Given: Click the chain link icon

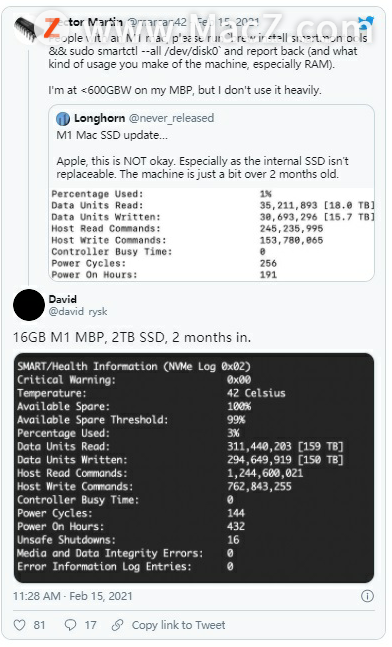Looking at the screenshot, I should click(118, 625).
